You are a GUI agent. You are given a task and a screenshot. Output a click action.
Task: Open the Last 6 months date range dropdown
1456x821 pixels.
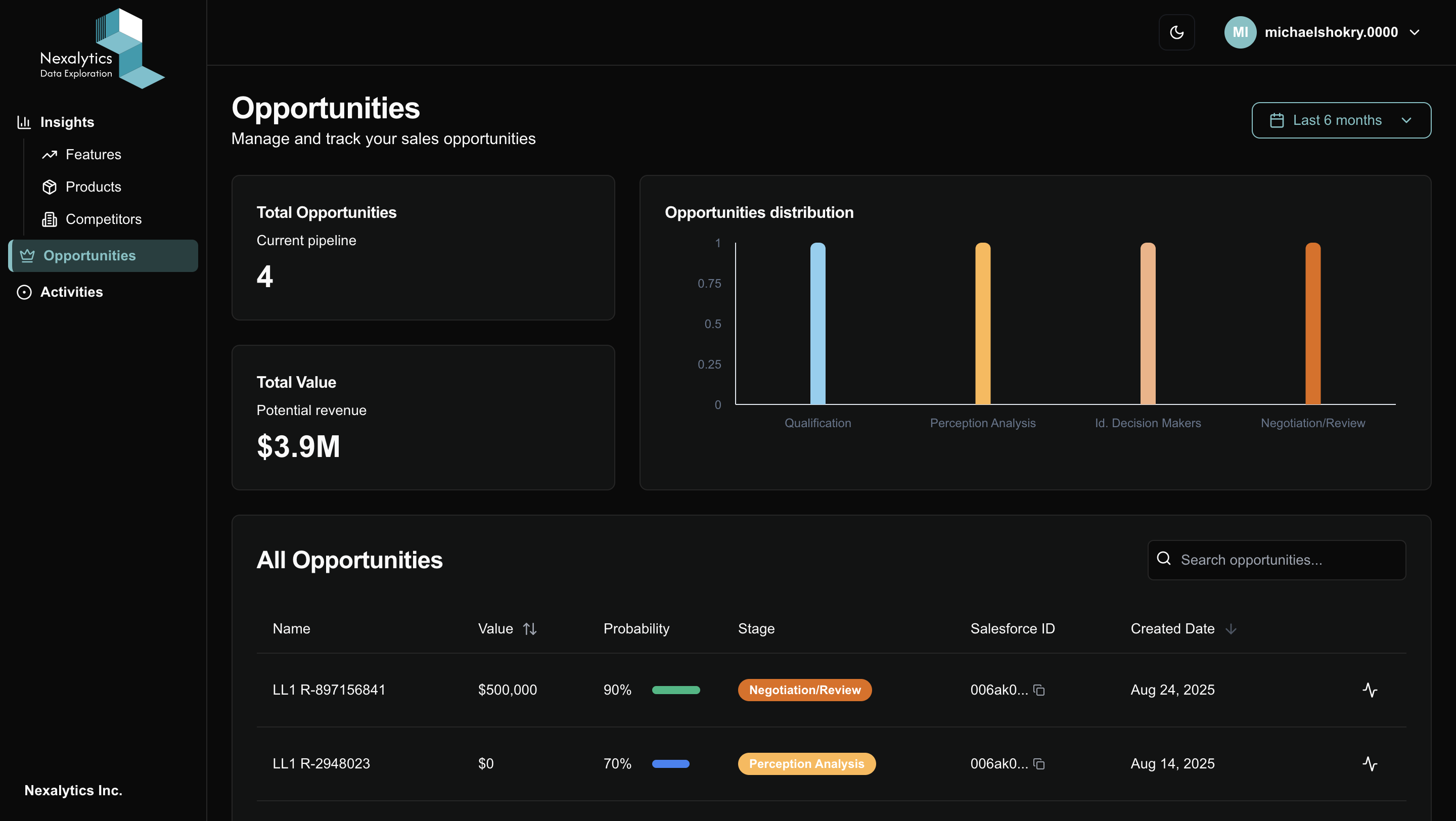click(x=1341, y=120)
